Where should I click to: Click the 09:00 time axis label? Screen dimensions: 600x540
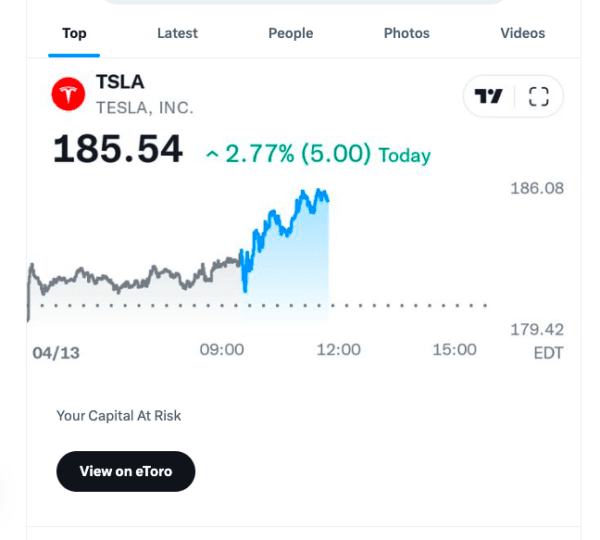[x=222, y=350]
